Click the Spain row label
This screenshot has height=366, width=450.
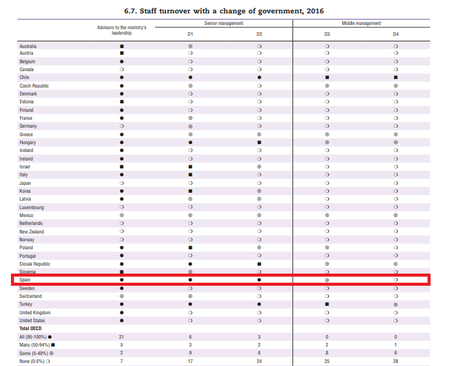click(x=25, y=280)
